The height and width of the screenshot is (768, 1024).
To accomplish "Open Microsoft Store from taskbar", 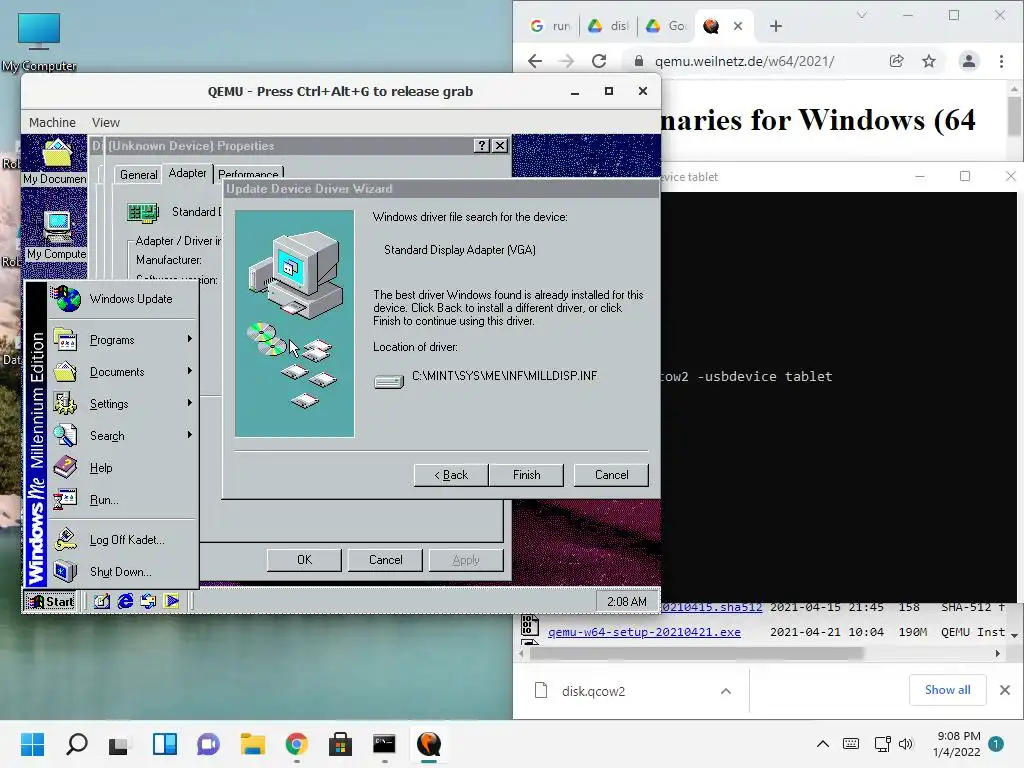I will (340, 744).
